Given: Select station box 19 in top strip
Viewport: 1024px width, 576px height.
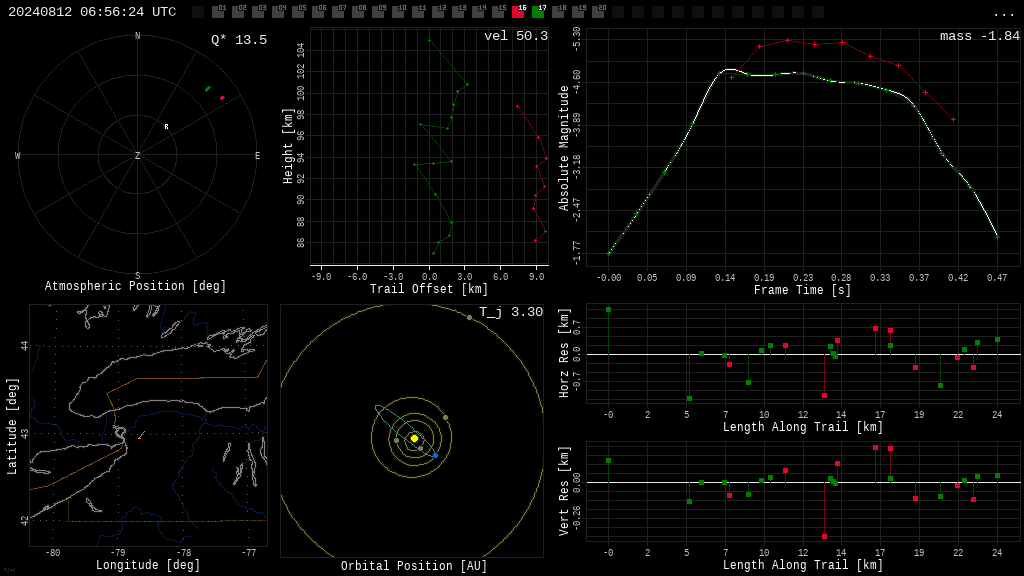Looking at the screenshot, I should pyautogui.click(x=578, y=11).
